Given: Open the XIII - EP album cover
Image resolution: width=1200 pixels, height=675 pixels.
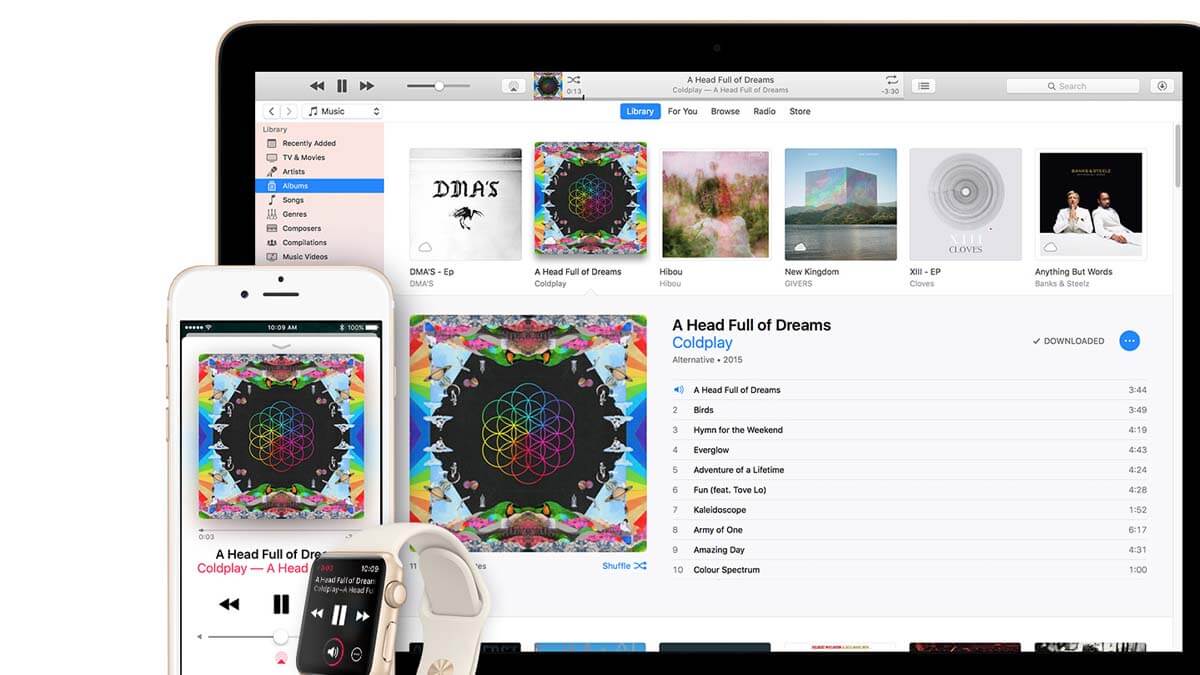Looking at the screenshot, I should pos(966,204).
